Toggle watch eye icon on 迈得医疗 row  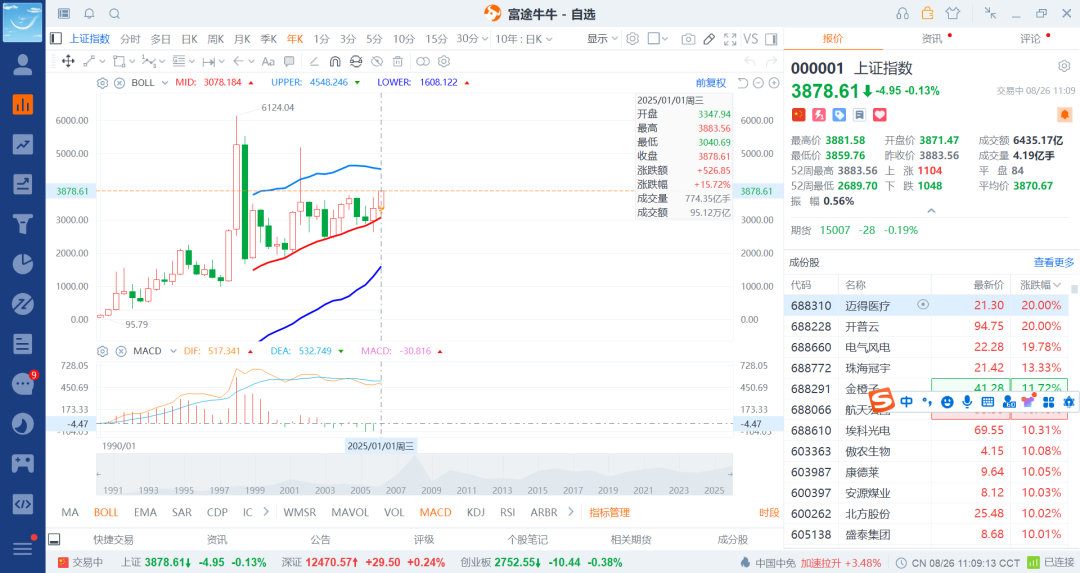tap(923, 304)
